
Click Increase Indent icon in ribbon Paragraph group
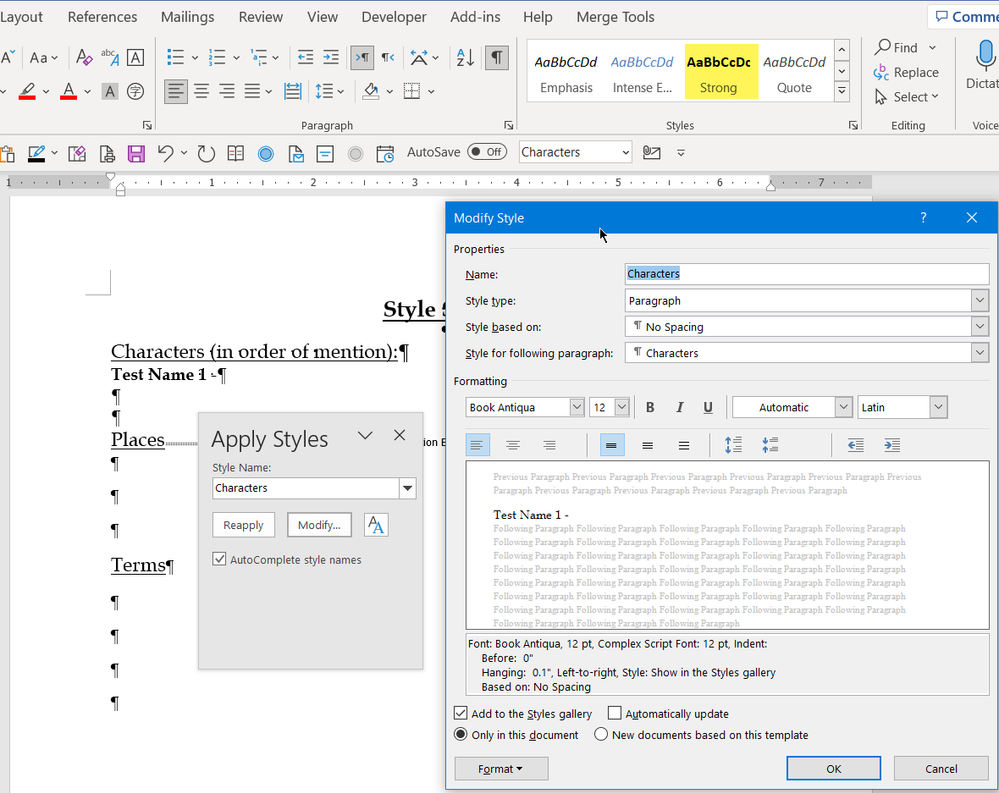click(x=331, y=57)
